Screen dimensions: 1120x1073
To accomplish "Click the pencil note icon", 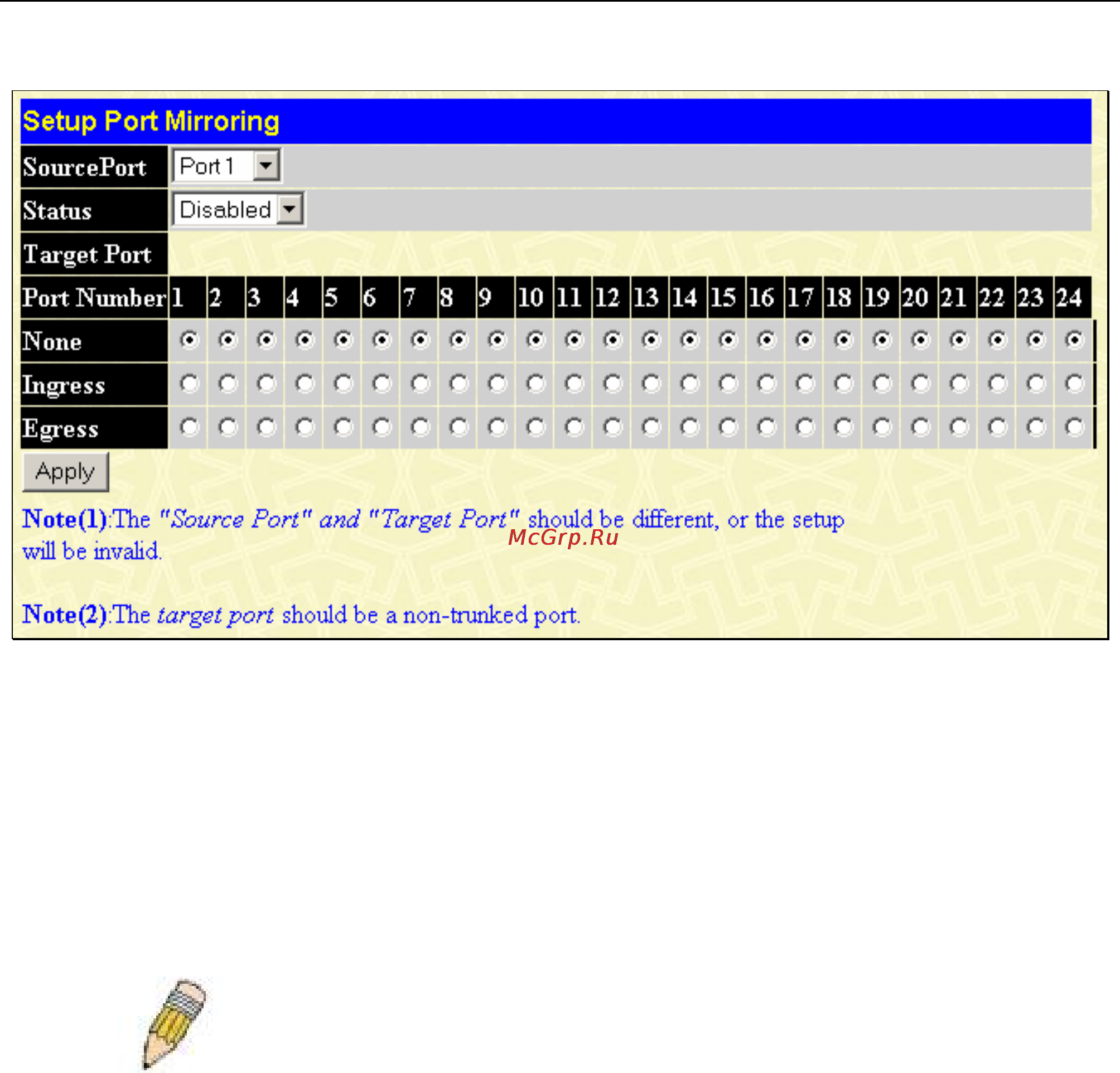I will coord(174,1024).
